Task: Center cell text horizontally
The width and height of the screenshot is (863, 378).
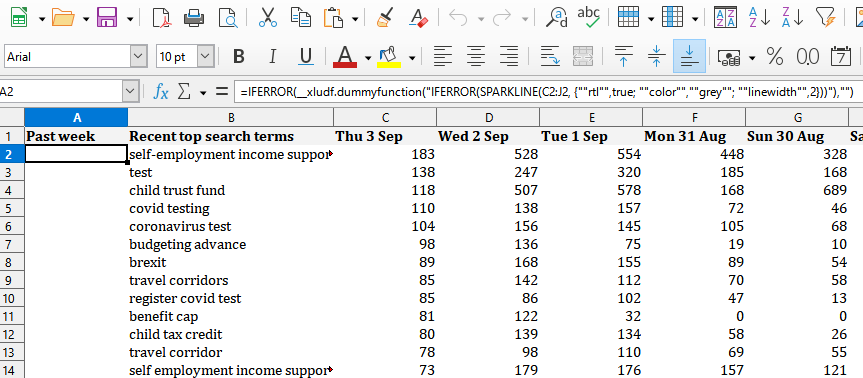Action: (476, 56)
